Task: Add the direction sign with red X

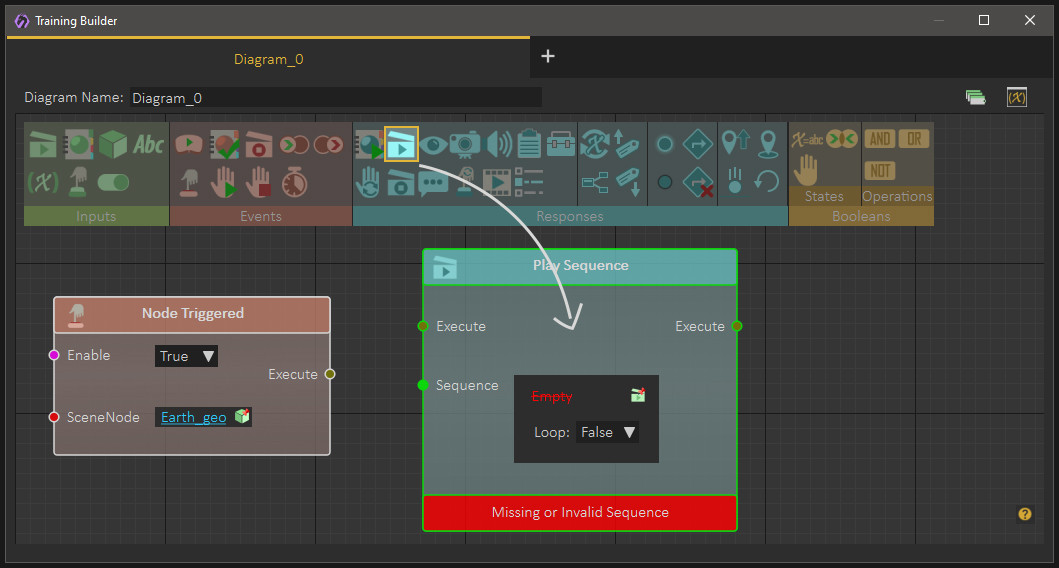Action: click(698, 182)
